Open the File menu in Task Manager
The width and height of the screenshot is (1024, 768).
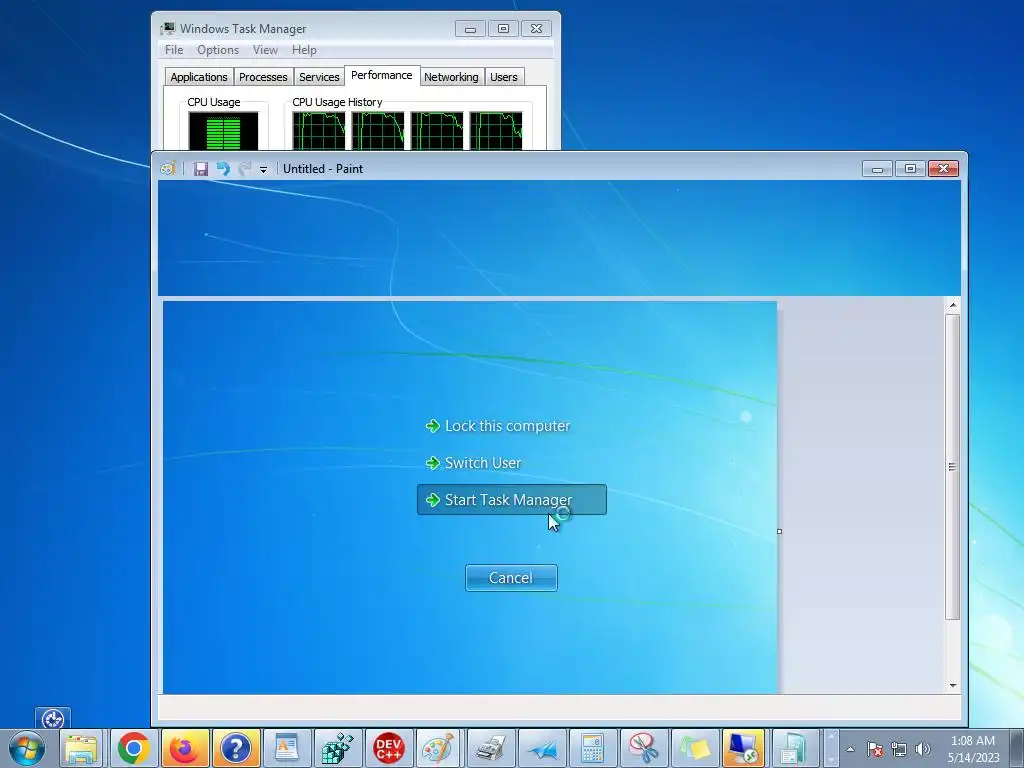(x=174, y=50)
